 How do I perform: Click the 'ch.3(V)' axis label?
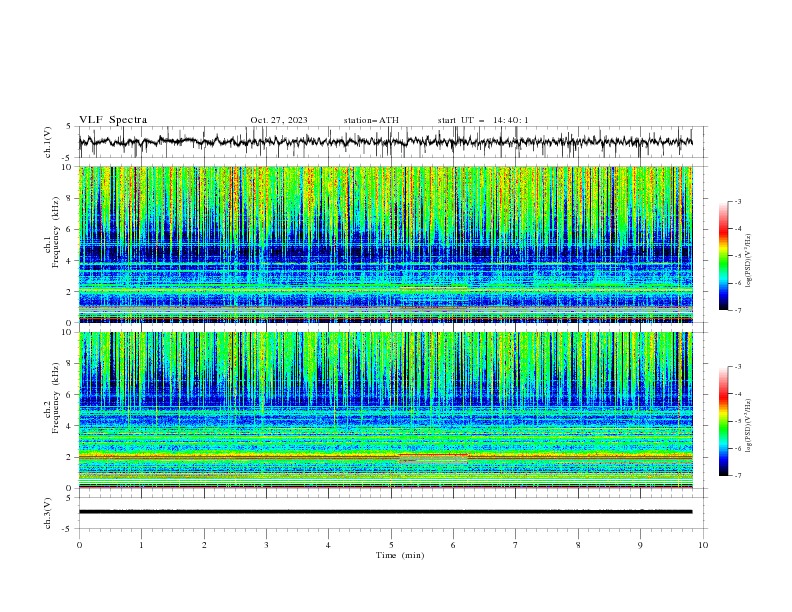[x=48, y=513]
